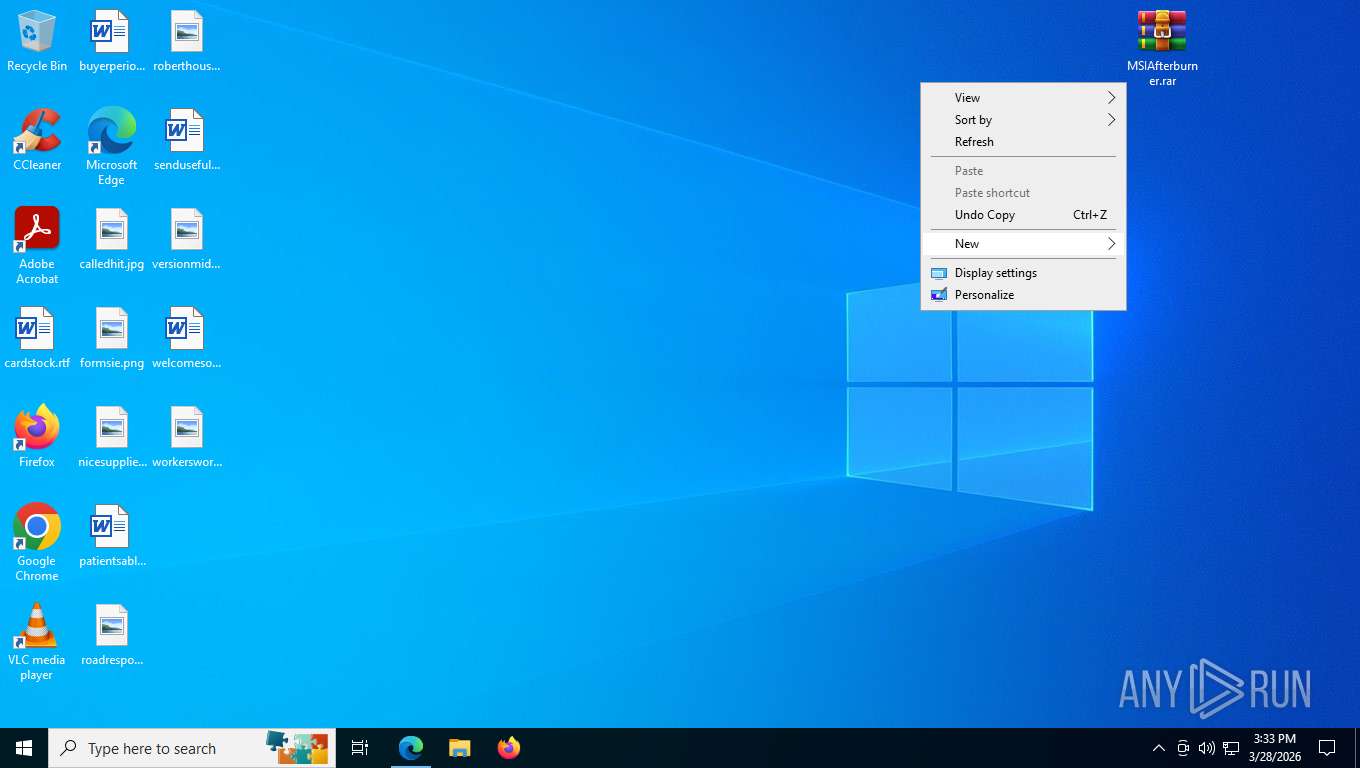1360x768 pixels.
Task: Expand the View submenu in the context menu
Action: point(1023,98)
